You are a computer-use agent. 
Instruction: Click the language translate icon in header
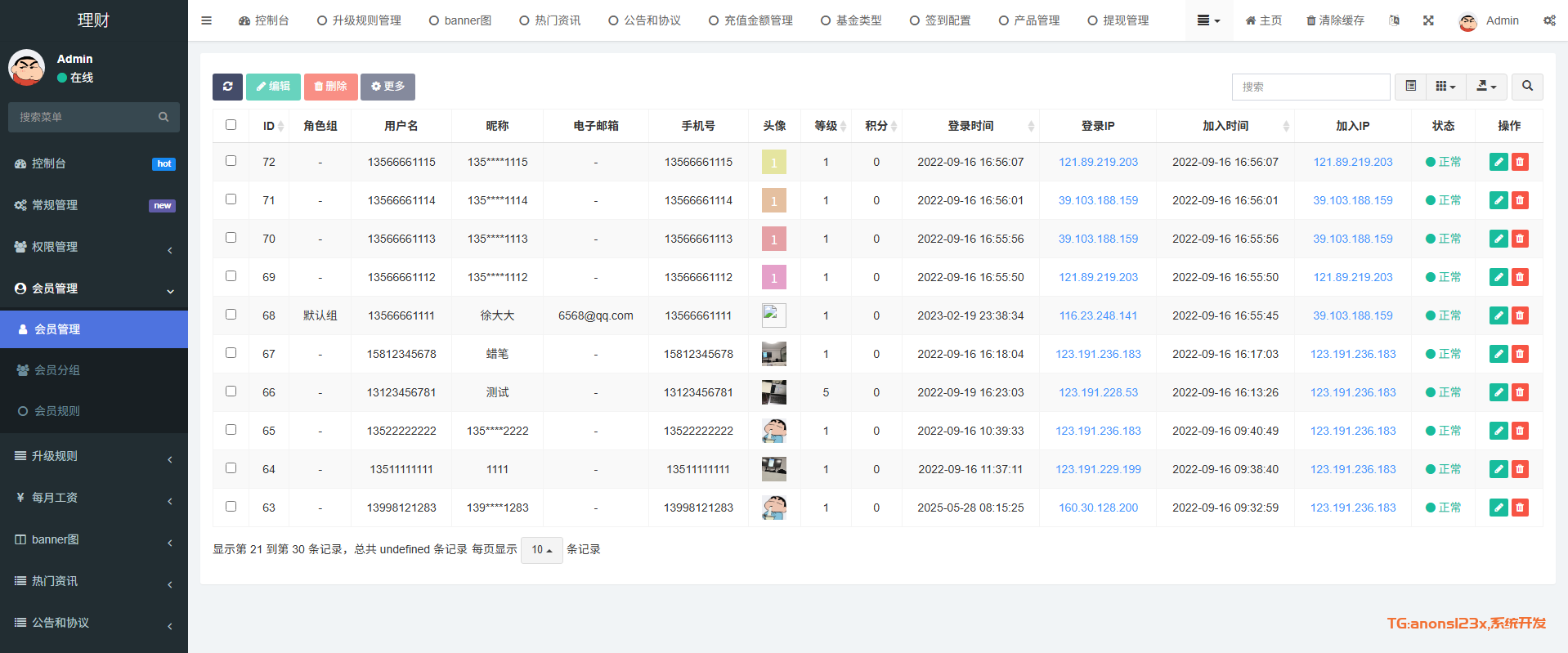(x=1394, y=20)
